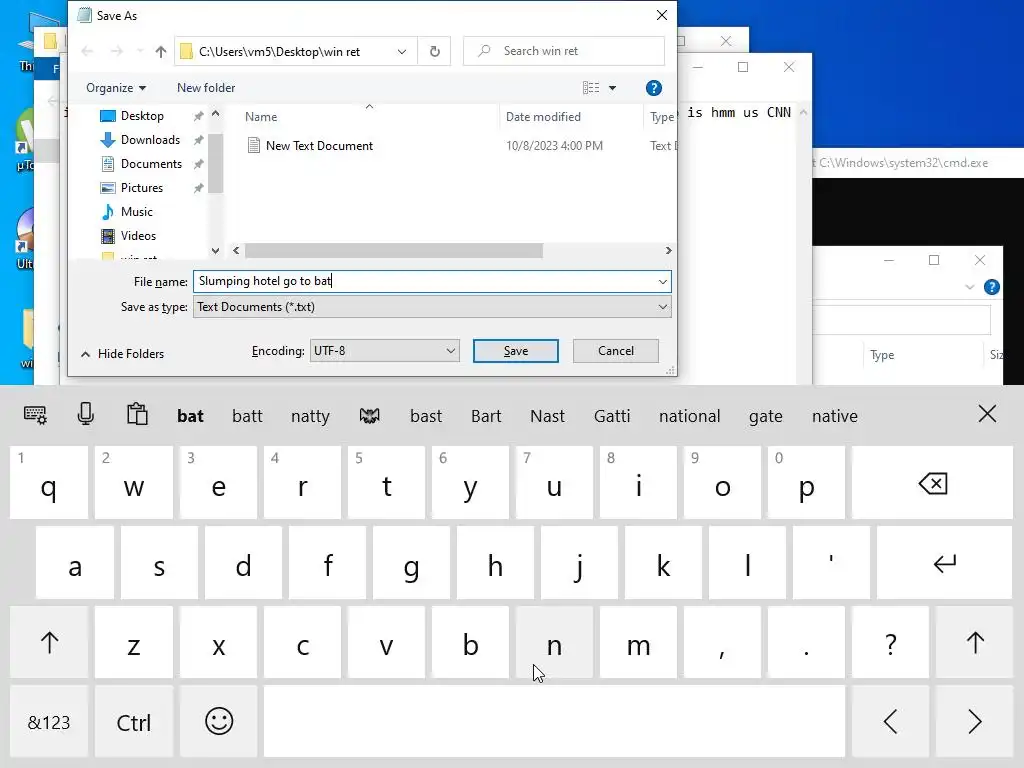Open File name history dropdown
This screenshot has height=768, width=1024.
[x=662, y=281]
